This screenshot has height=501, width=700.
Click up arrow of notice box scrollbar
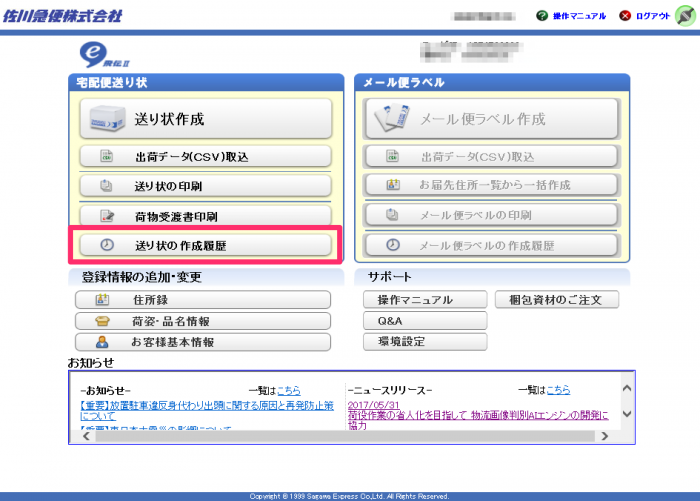coord(627,388)
